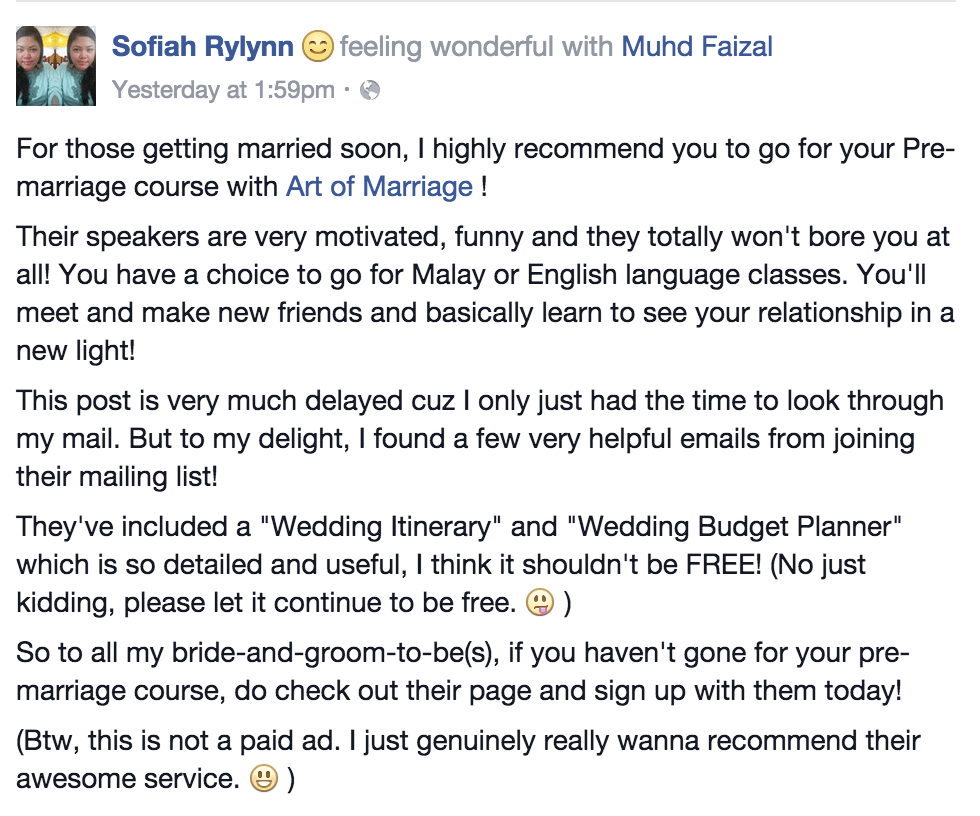Click the paragraph starting '(Btw, this is not'

click(468, 760)
